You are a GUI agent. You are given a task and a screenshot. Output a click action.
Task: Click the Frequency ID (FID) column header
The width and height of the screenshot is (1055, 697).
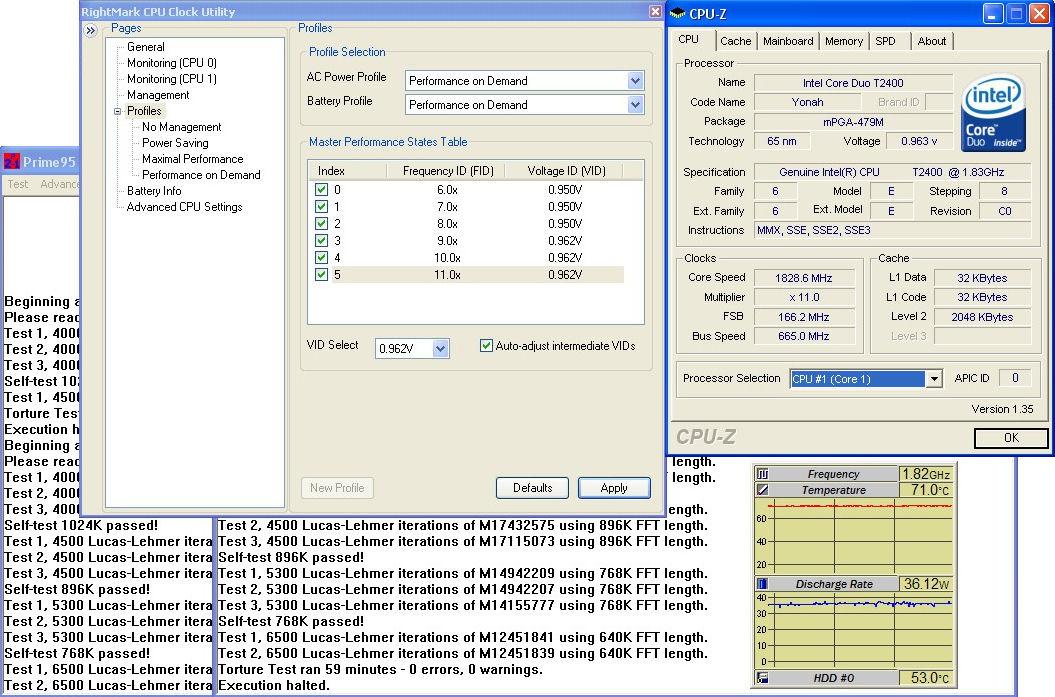[x=446, y=171]
